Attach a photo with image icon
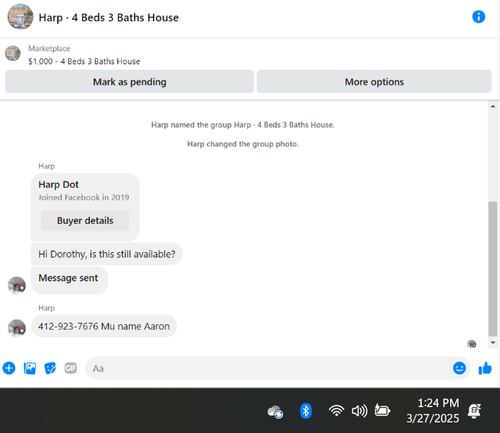 [x=30, y=368]
